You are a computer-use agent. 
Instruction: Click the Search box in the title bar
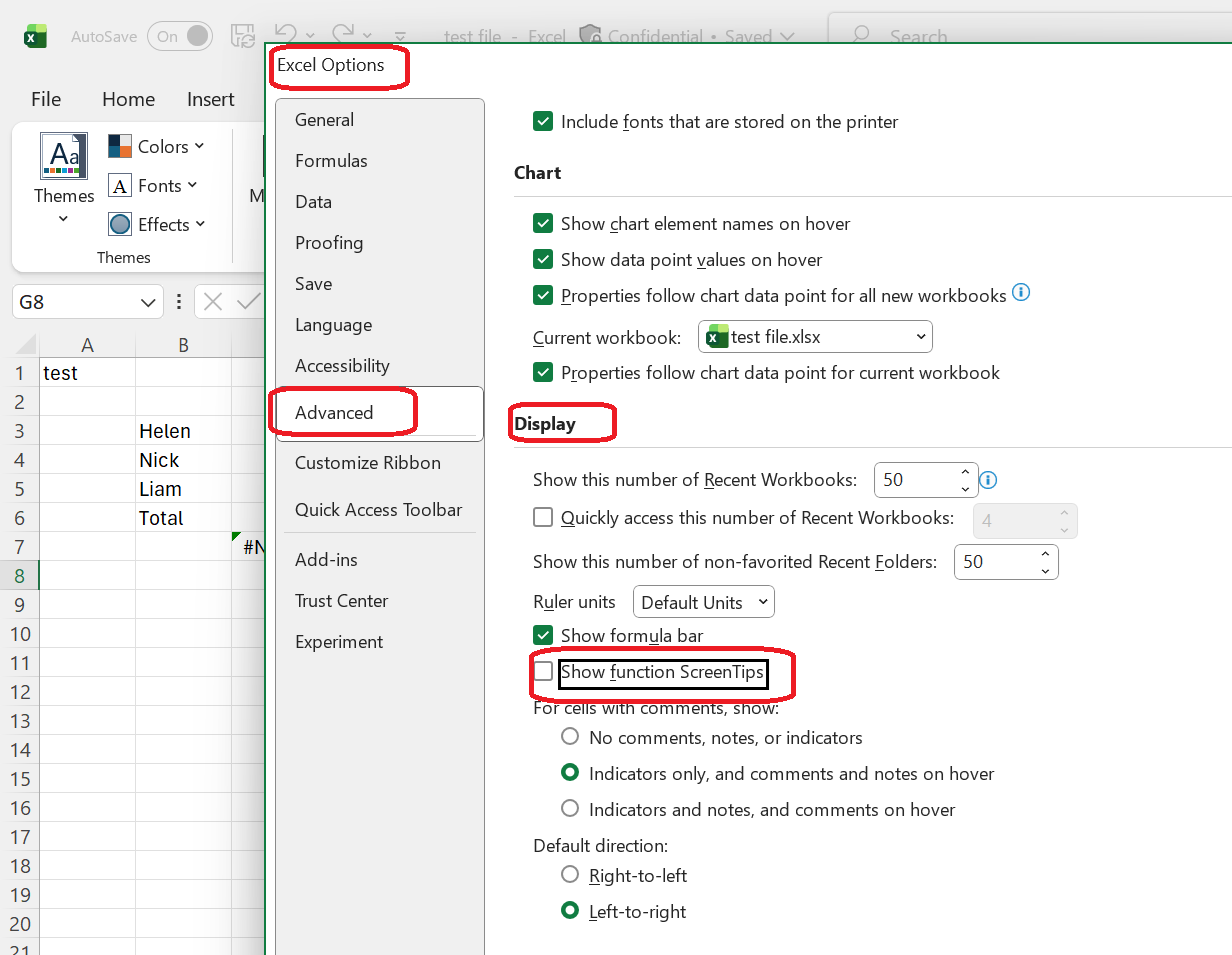pyautogui.click(x=1030, y=36)
